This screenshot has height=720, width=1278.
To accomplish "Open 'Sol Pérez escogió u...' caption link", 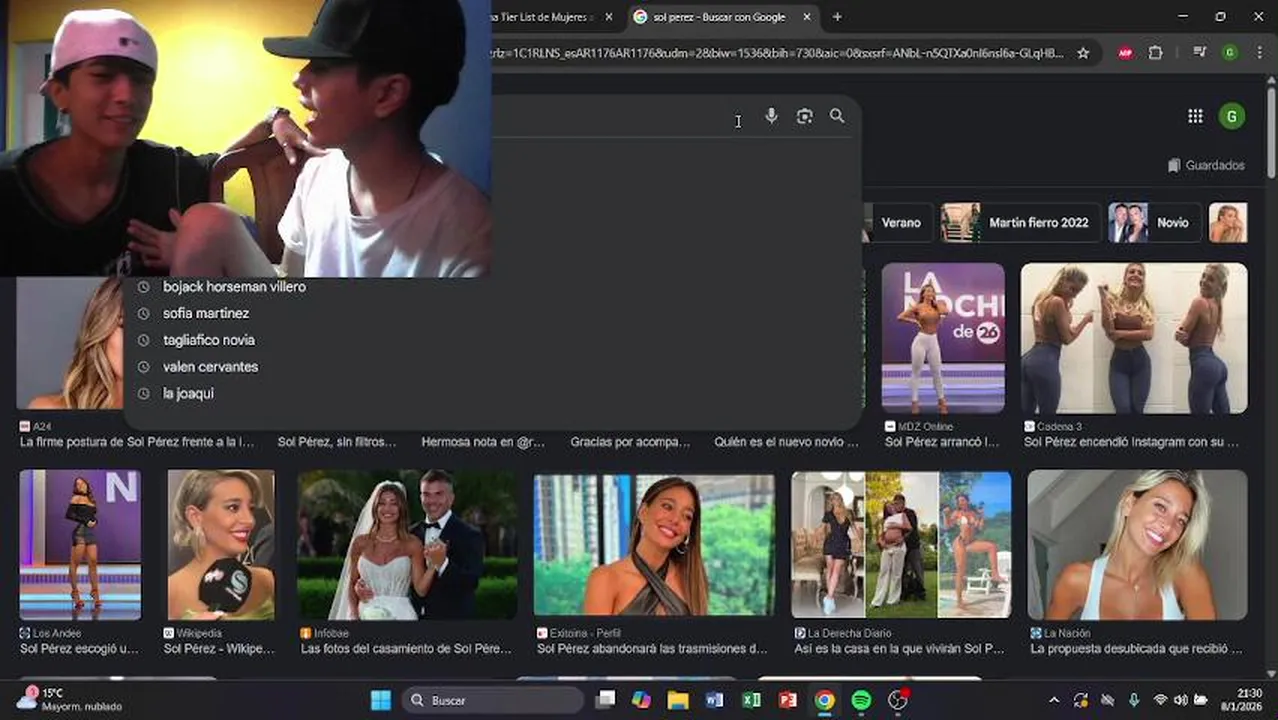I will coord(79,649).
